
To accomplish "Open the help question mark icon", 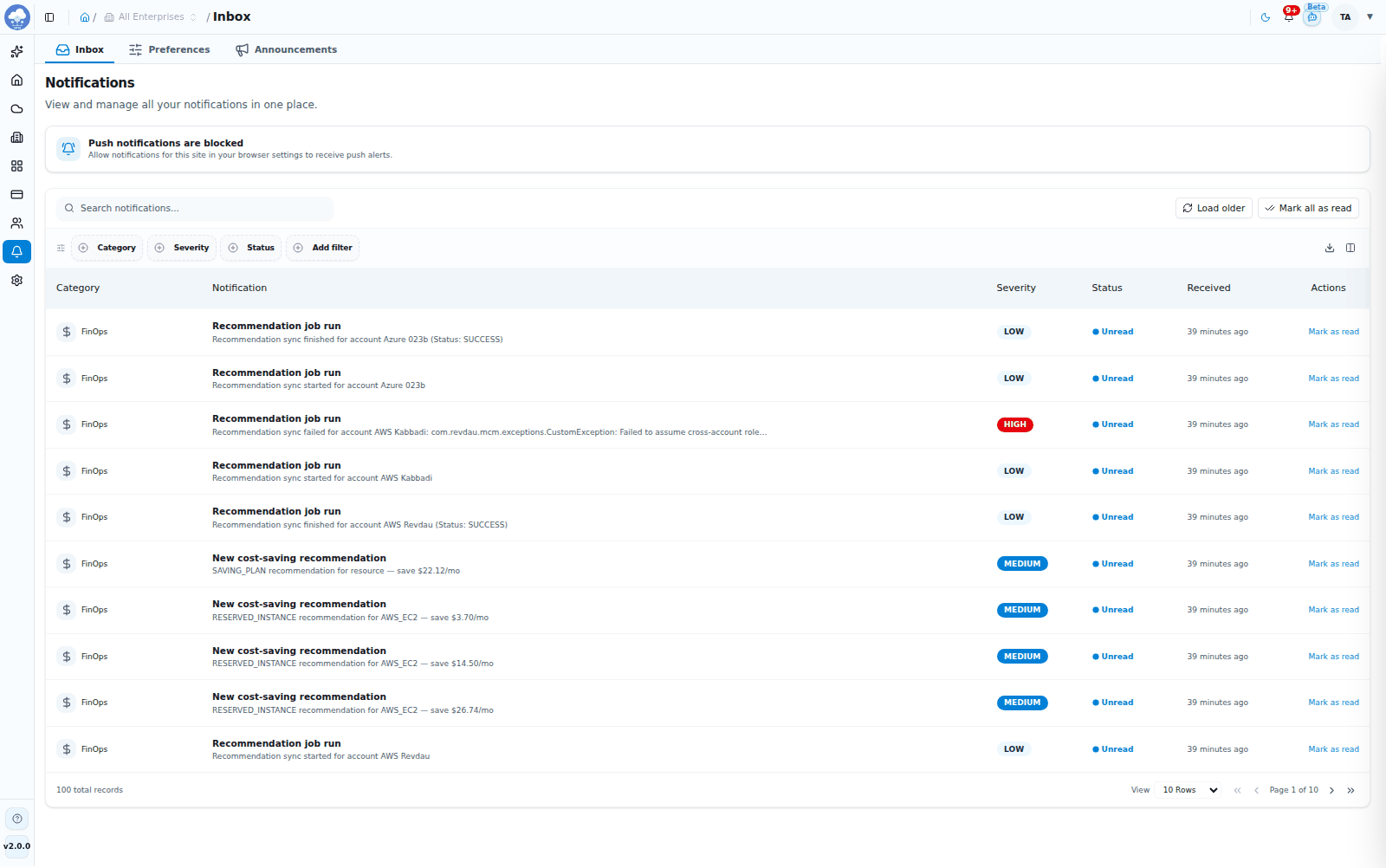I will 17,819.
